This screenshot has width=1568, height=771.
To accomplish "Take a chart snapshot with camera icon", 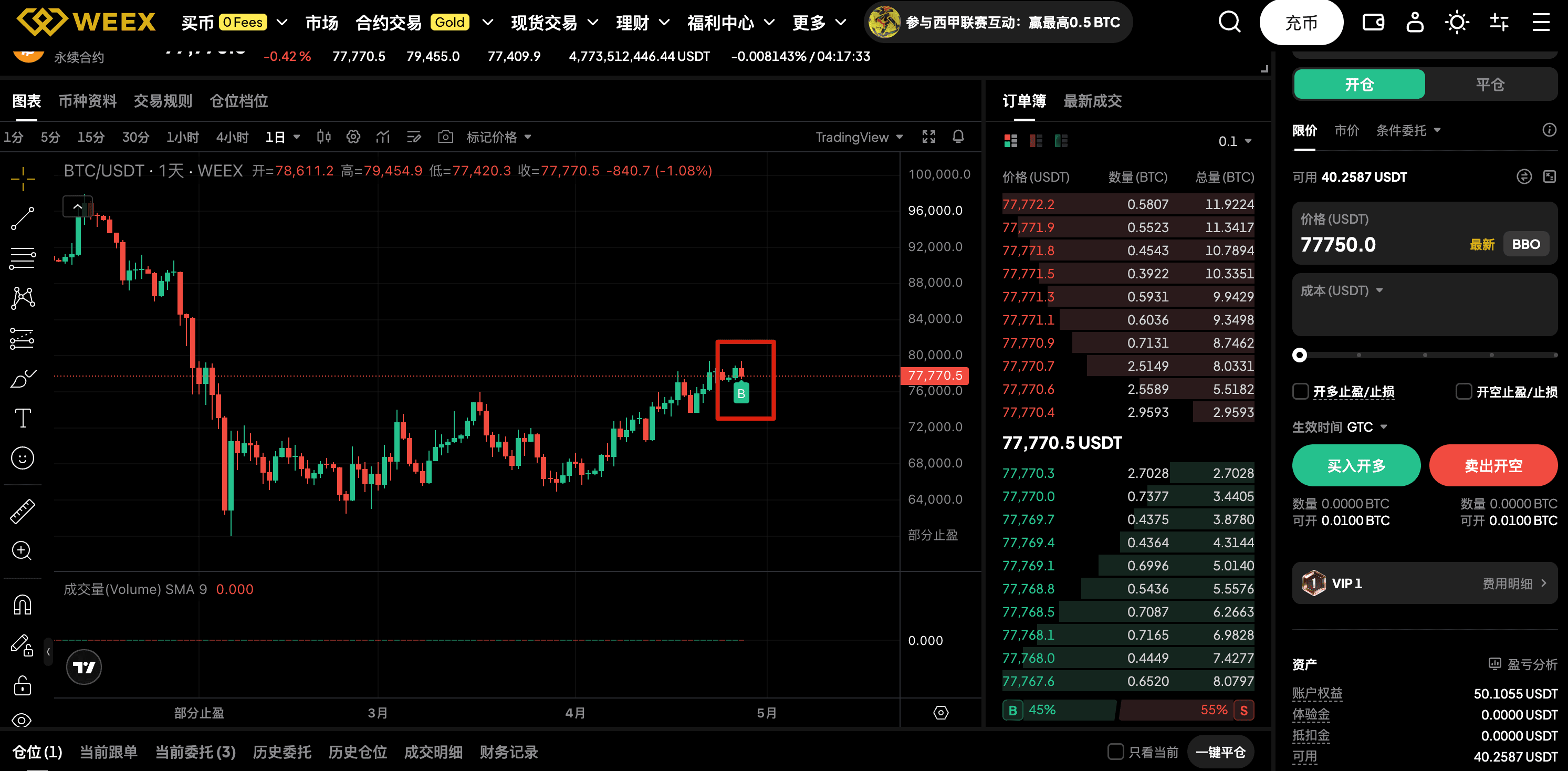I will 446,137.
